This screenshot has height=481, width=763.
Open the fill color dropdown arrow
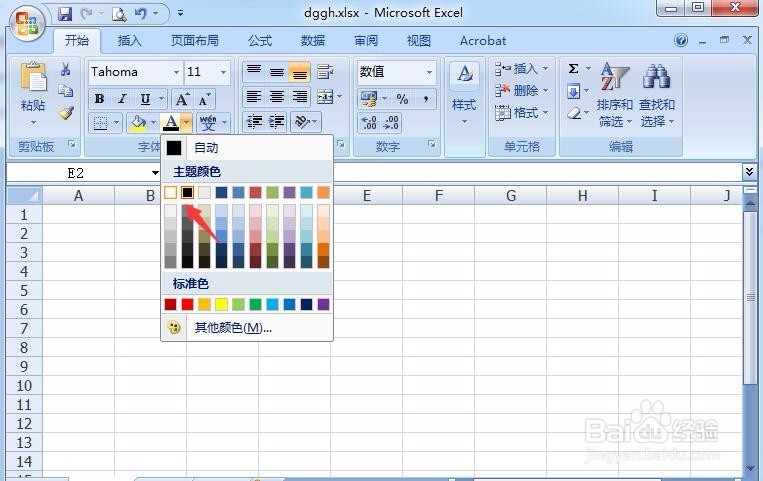tap(153, 123)
